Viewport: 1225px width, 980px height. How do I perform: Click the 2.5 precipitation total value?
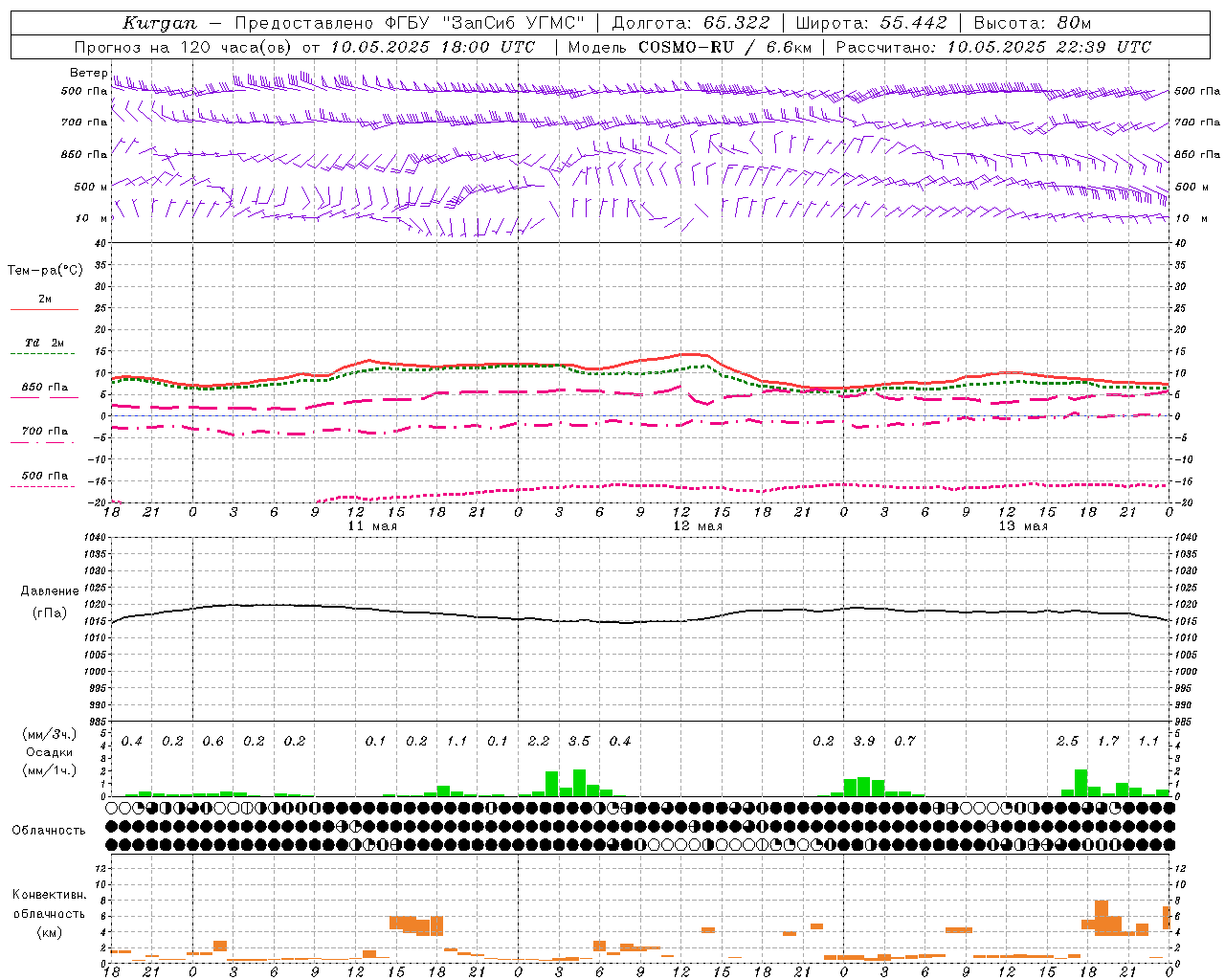(x=1067, y=742)
